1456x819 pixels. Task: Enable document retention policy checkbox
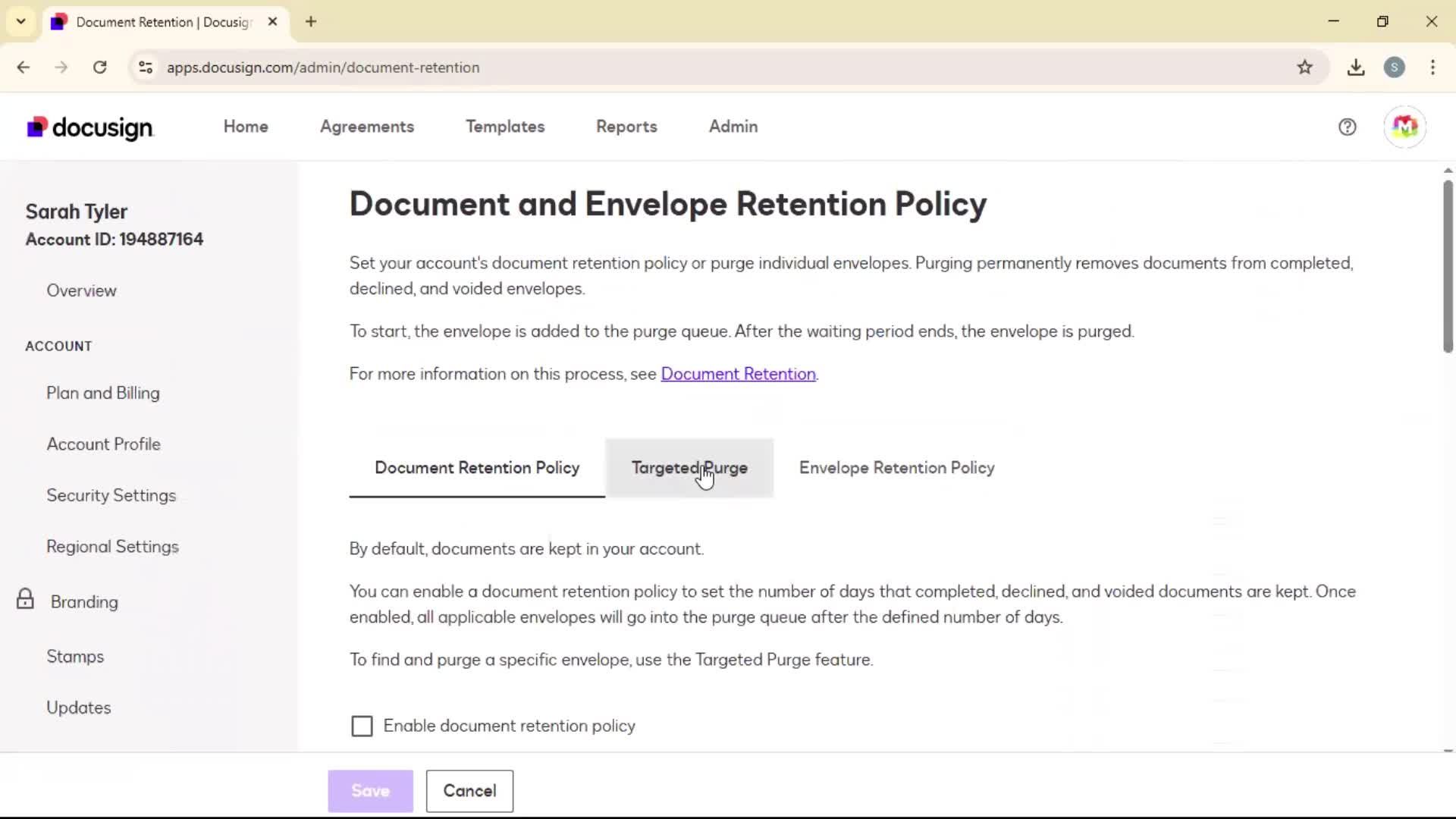click(x=362, y=726)
